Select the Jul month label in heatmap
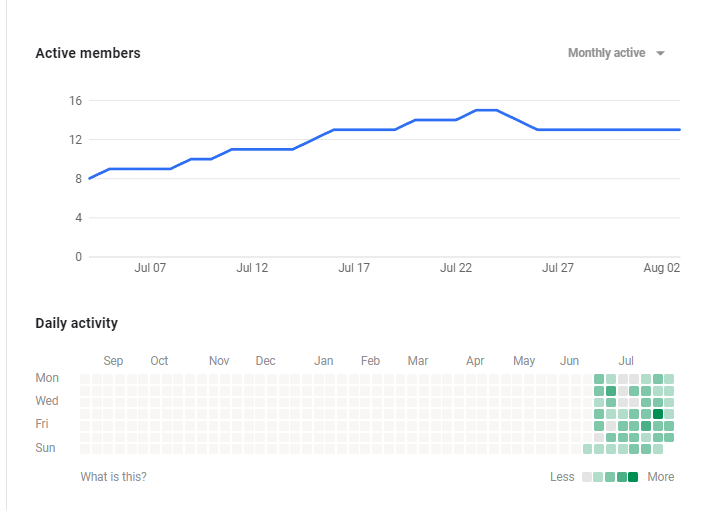Image resolution: width=708 pixels, height=510 pixels. [627, 361]
